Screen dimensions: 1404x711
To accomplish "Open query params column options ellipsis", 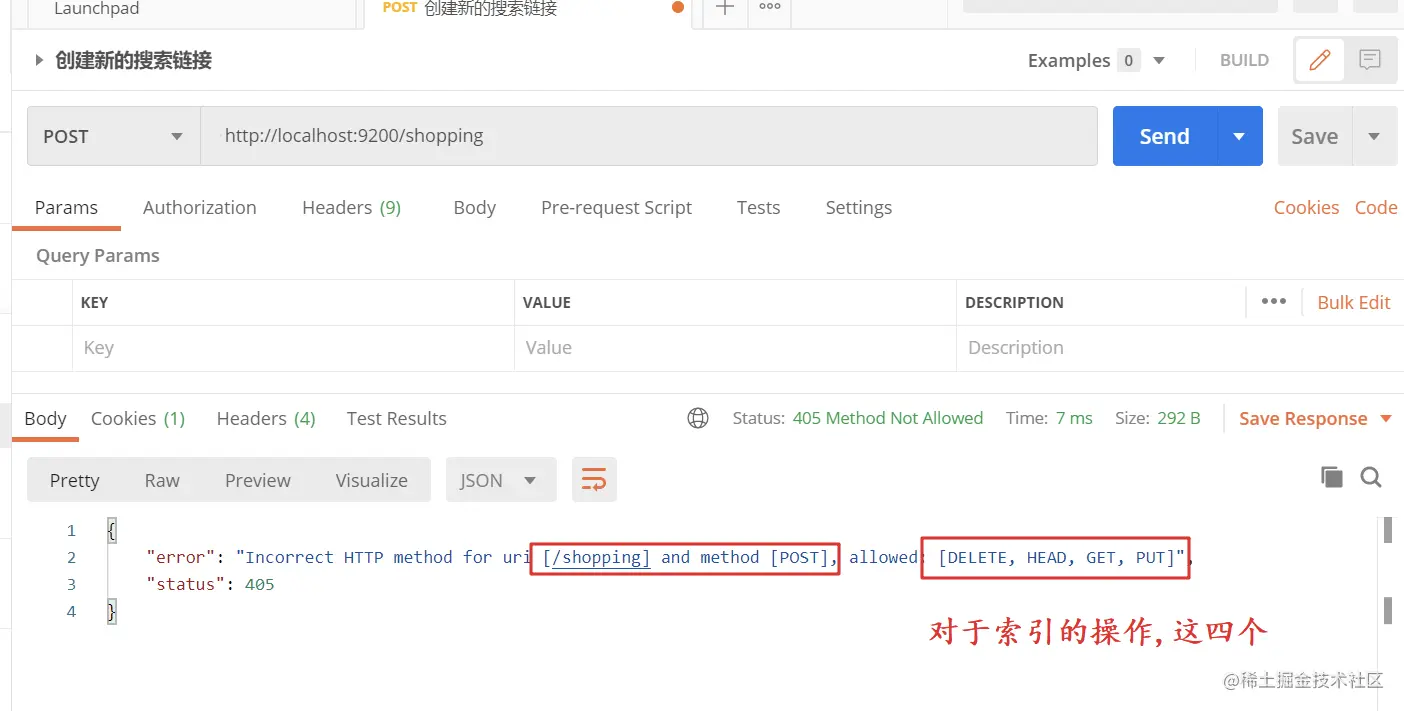I will 1274,301.
